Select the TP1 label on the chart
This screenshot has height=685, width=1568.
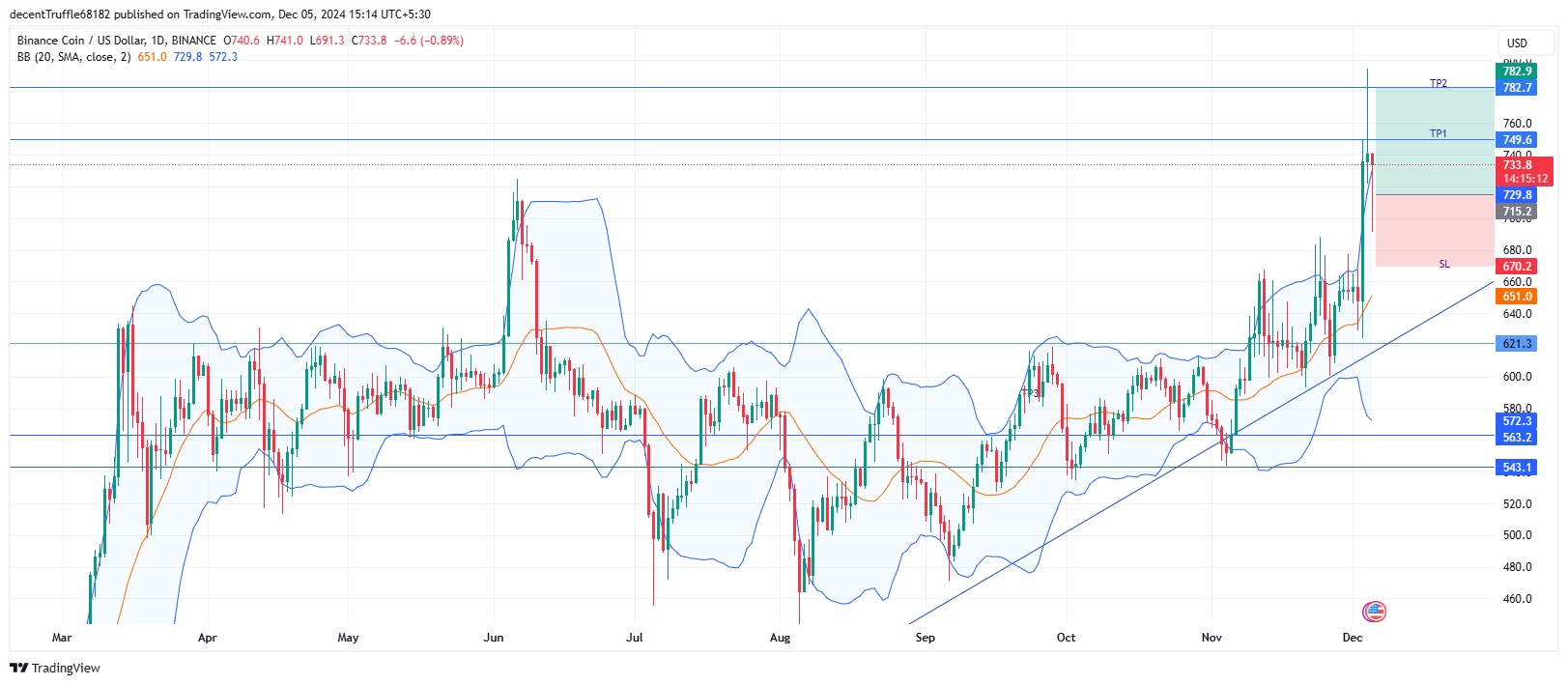coord(1439,133)
